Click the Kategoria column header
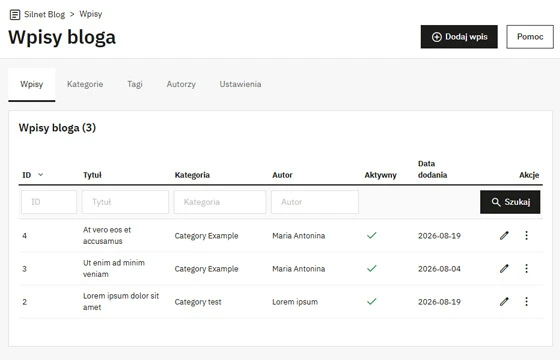 [192, 175]
